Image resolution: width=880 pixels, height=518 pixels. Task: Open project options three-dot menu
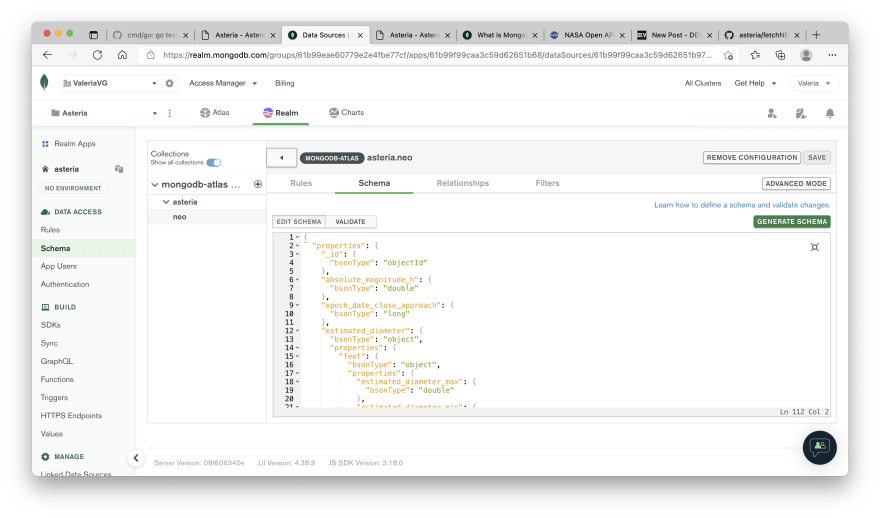click(x=169, y=113)
